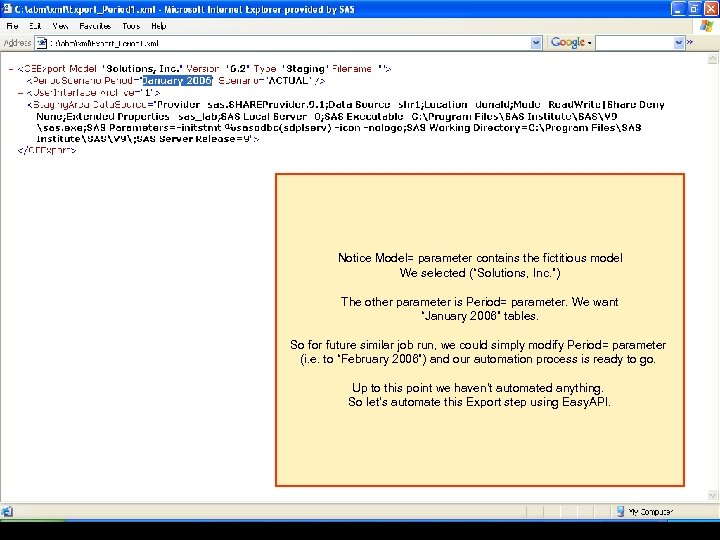Maximize the Internet Explorer window
Viewport: 720px width, 540px height.
[x=694, y=9]
